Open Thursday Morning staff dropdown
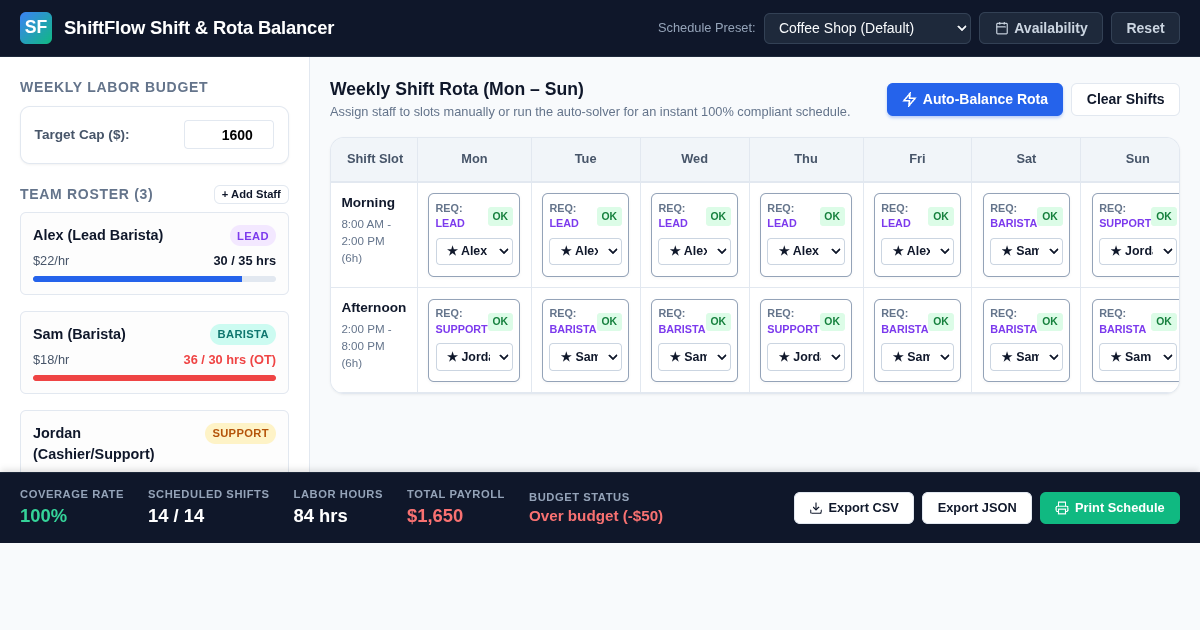This screenshot has width=1200, height=630. coord(806,251)
